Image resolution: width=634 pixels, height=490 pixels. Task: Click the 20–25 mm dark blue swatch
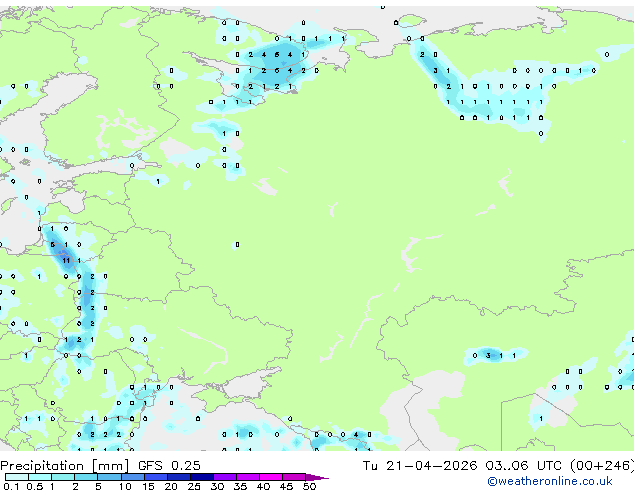click(x=179, y=477)
